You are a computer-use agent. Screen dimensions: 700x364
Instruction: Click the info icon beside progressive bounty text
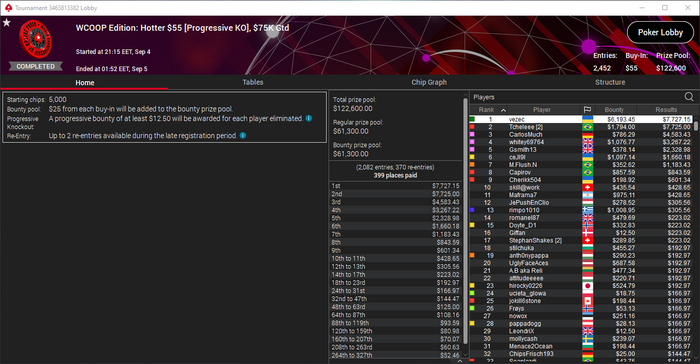click(308, 118)
